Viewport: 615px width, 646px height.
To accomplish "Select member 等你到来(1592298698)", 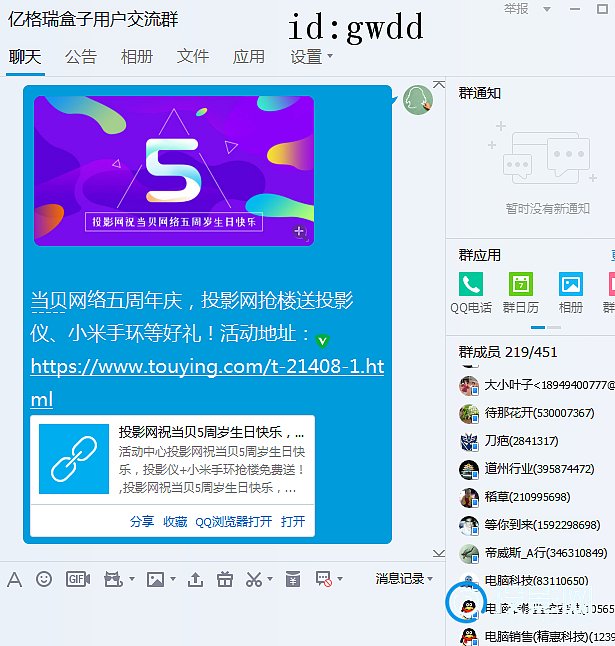I will 536,526.
